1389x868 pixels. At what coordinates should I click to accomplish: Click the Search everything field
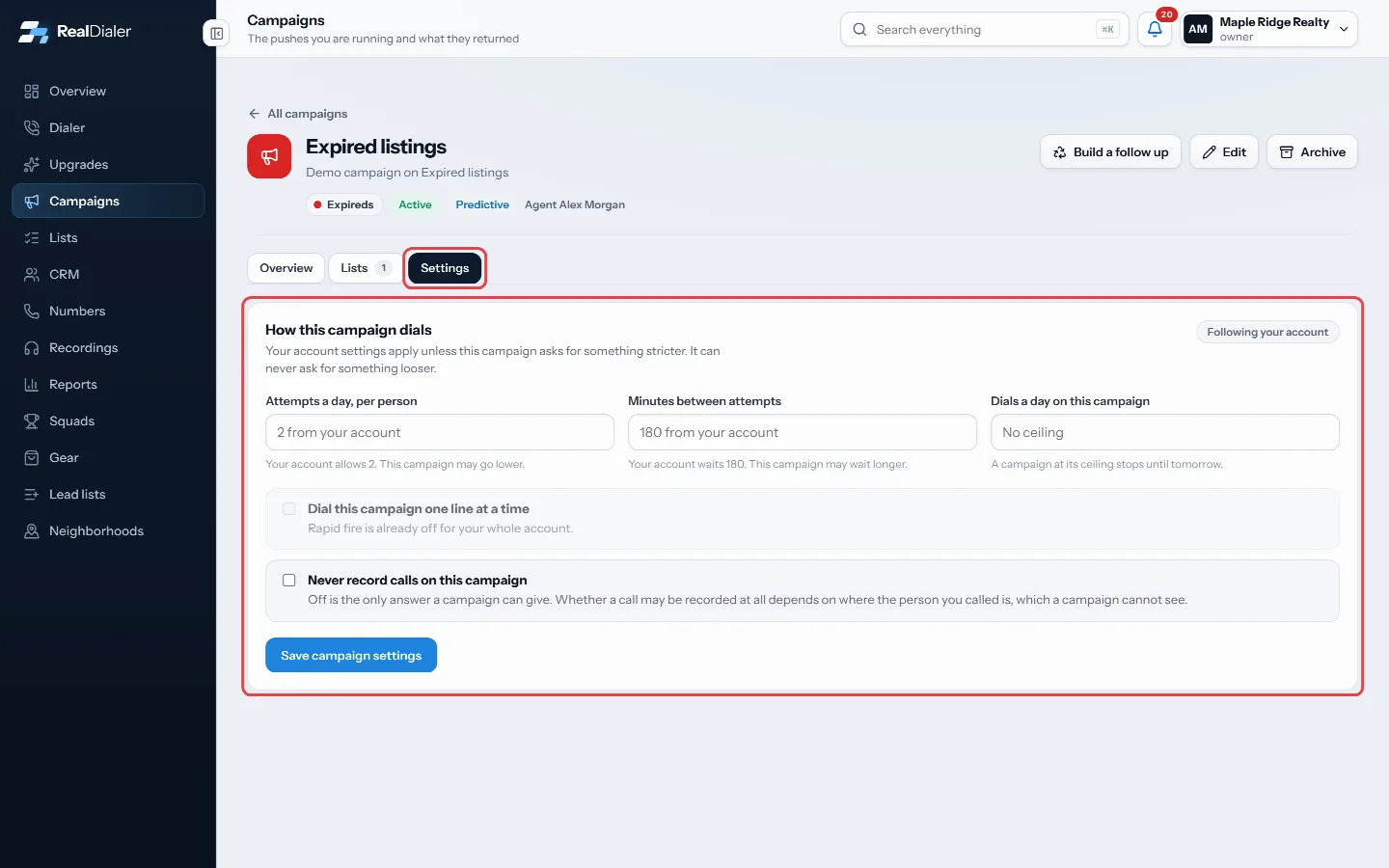985,29
